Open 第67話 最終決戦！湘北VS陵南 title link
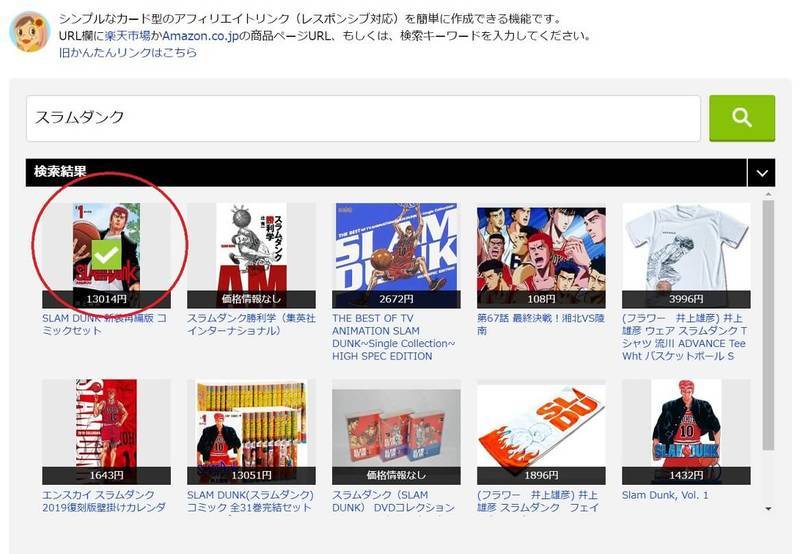Viewport: 800px width, 554px height. (541, 324)
